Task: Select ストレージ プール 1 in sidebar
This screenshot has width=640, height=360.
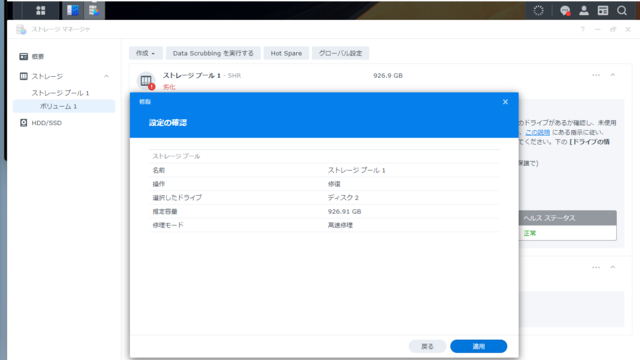Action: click(x=60, y=93)
